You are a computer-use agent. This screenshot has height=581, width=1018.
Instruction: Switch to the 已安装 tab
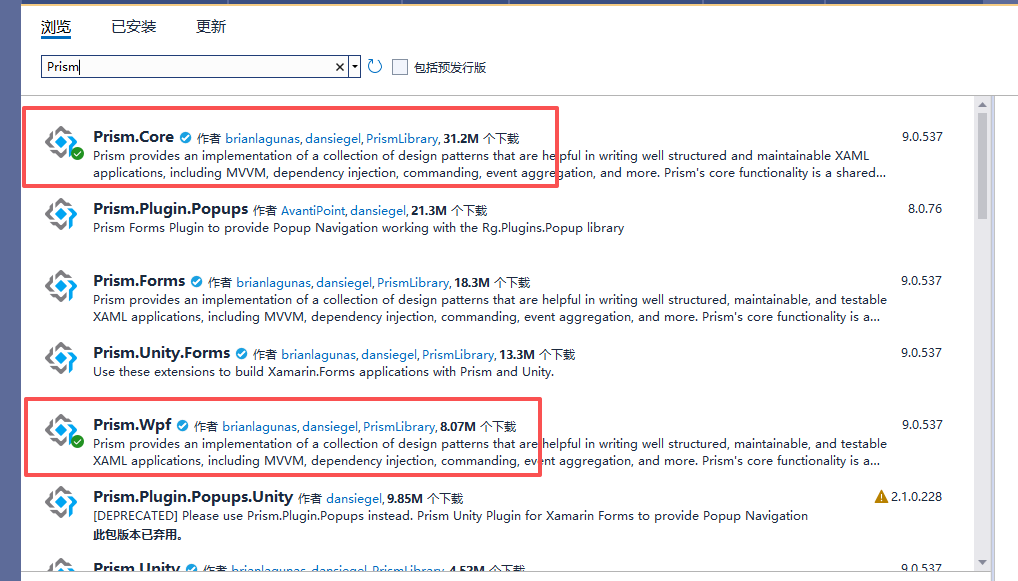click(x=134, y=27)
